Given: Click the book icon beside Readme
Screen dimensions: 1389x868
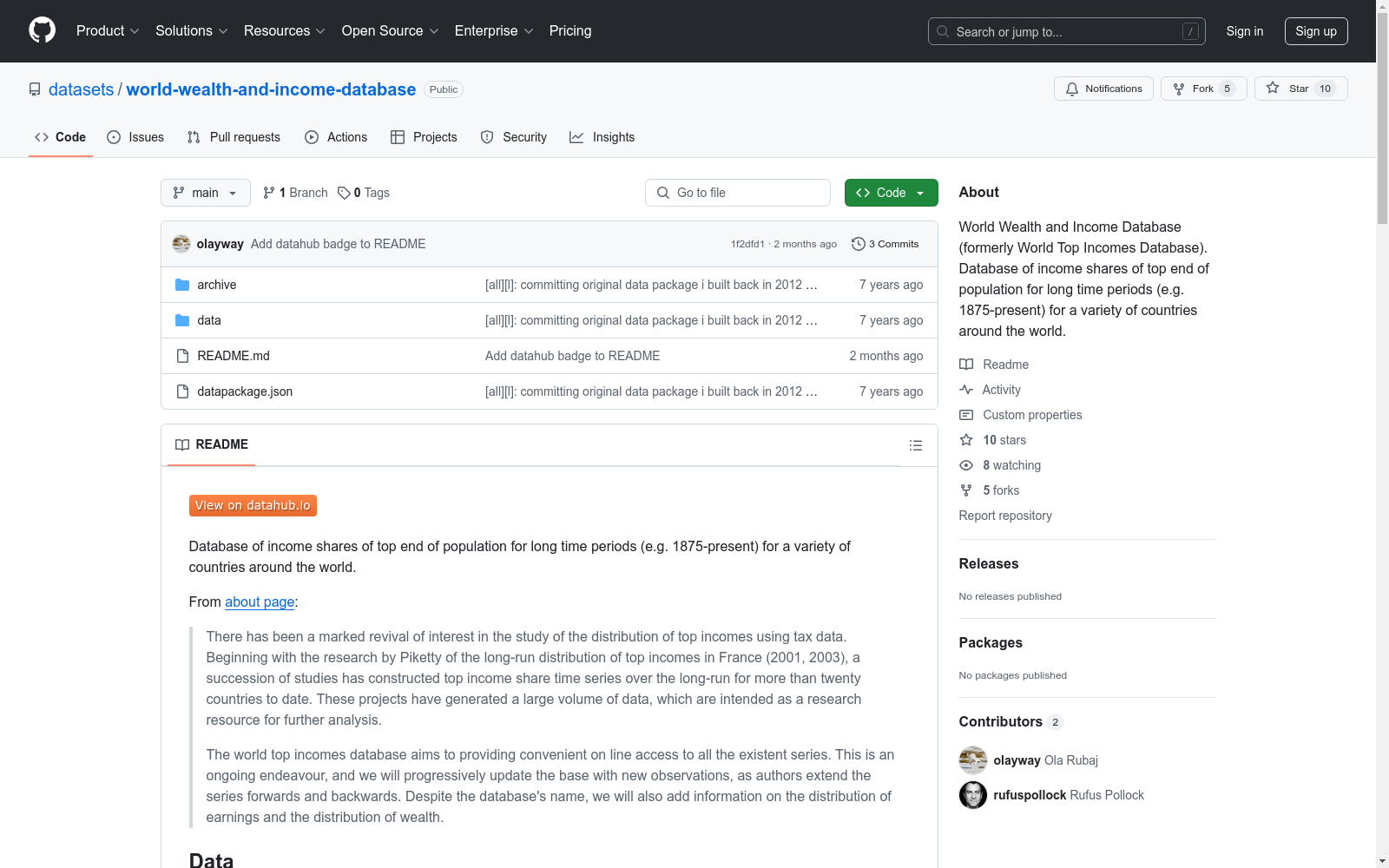Looking at the screenshot, I should pyautogui.click(x=966, y=365).
